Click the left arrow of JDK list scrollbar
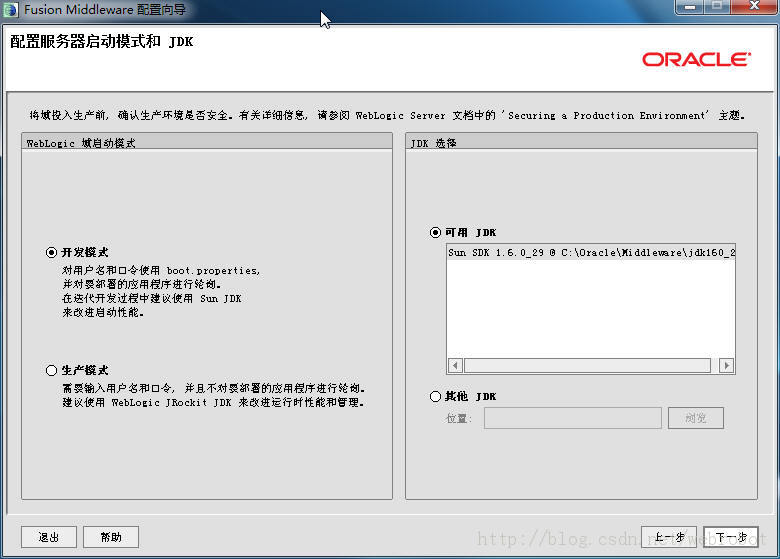 (455, 366)
